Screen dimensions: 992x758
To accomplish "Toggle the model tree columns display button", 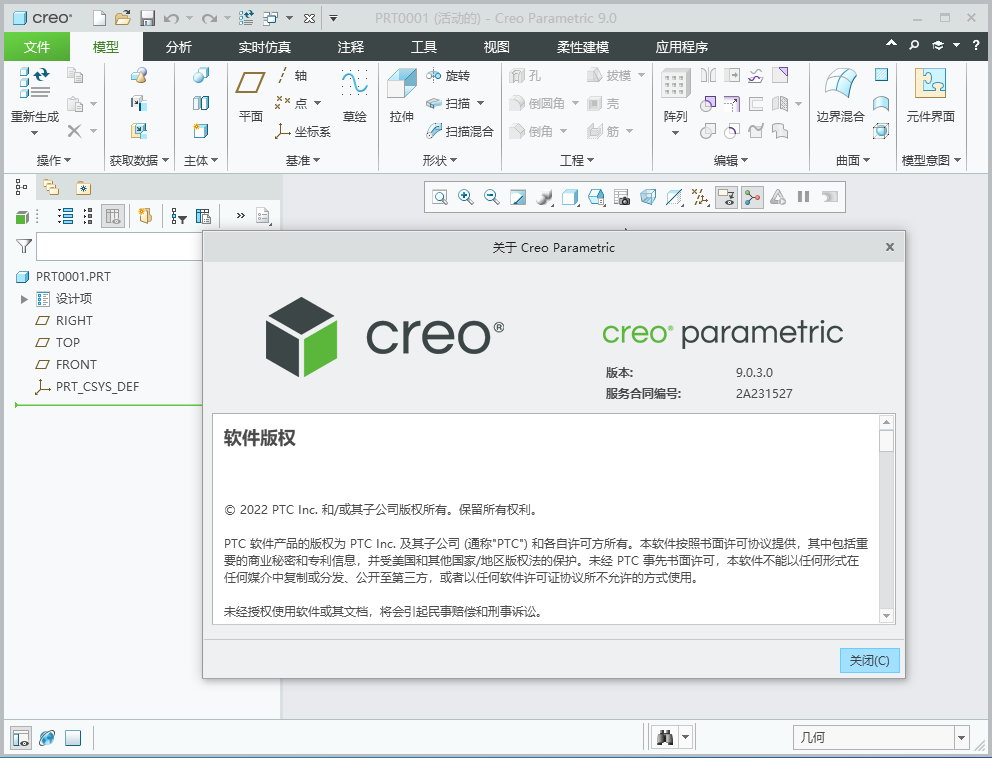I will pyautogui.click(x=113, y=216).
